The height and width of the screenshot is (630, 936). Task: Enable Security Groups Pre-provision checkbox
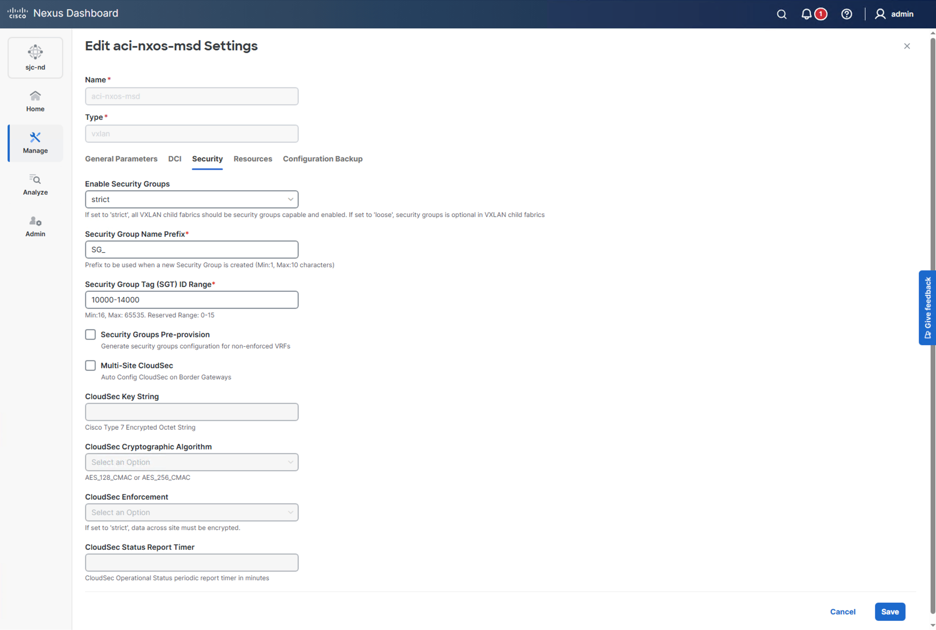90,334
